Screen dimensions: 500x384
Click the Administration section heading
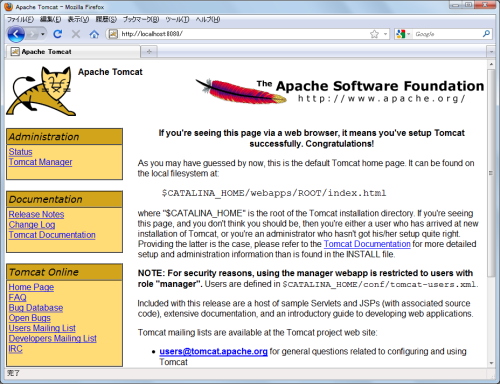click(x=65, y=137)
